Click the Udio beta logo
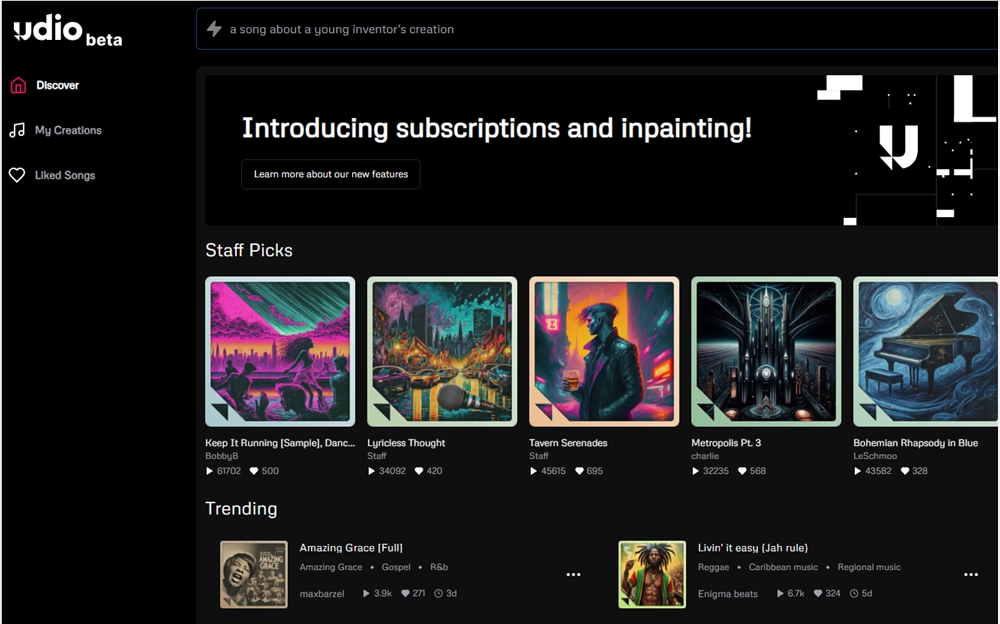Screen dimensions: 1000x624 click(x=68, y=31)
